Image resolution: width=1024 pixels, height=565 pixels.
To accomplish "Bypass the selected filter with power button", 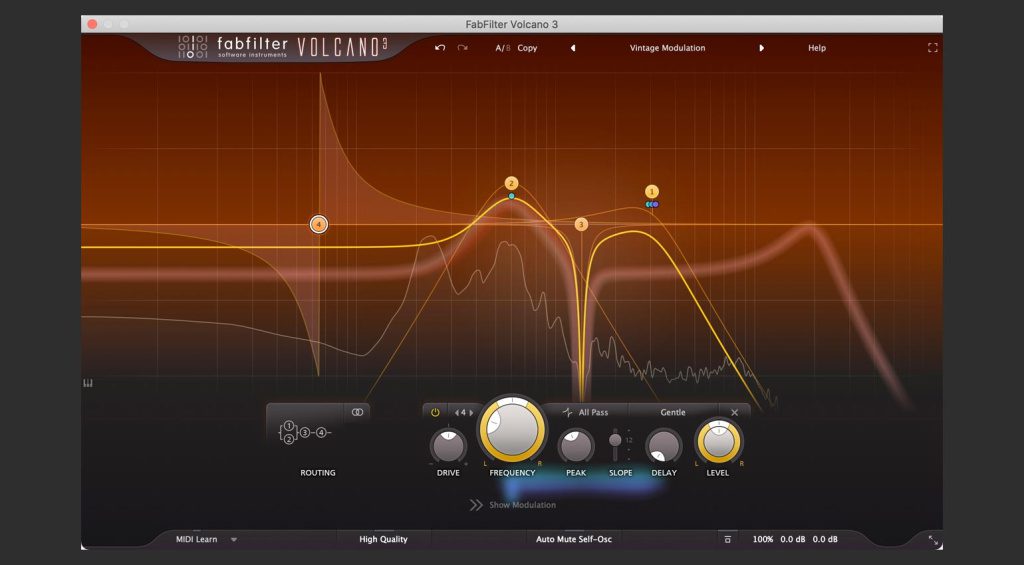I will 435,412.
